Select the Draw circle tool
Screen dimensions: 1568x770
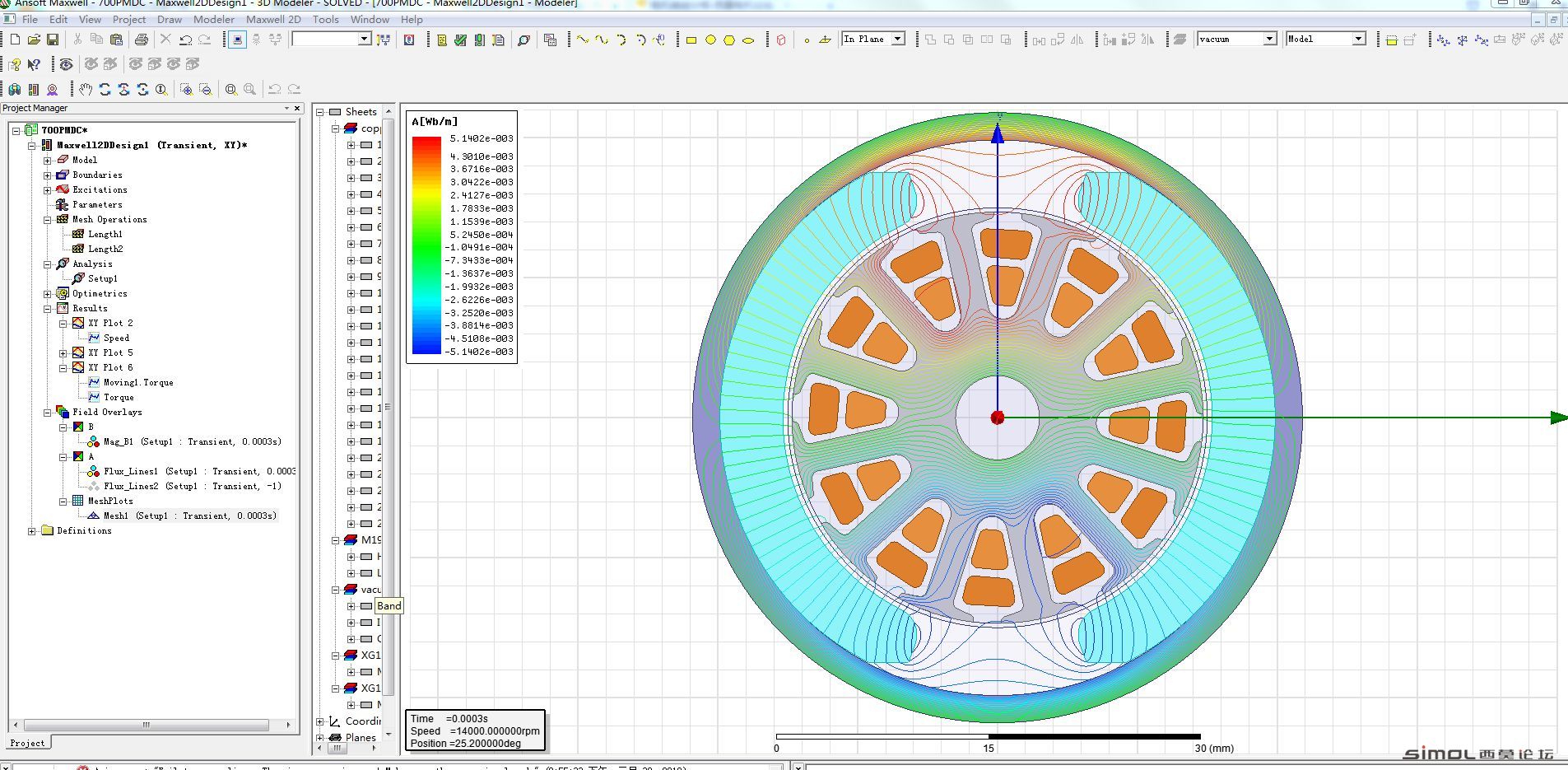(710, 40)
